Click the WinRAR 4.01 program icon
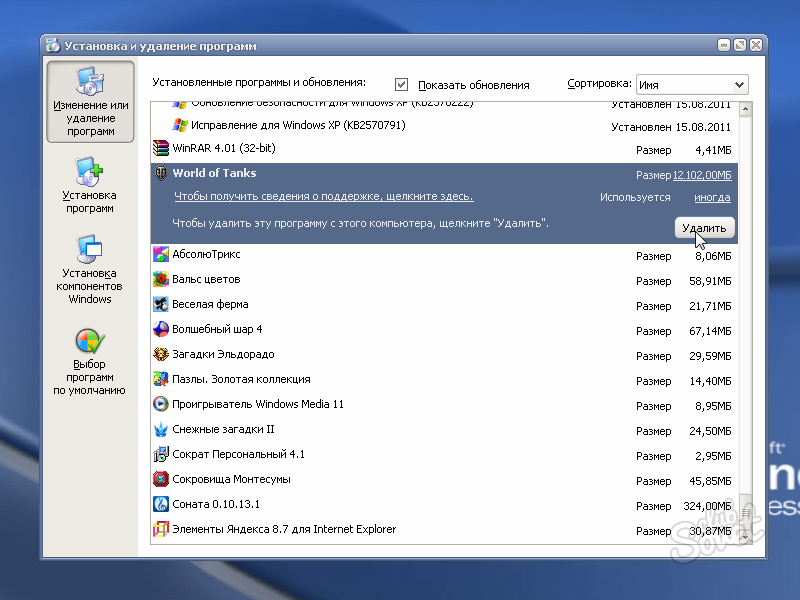800x600 pixels. (161, 148)
